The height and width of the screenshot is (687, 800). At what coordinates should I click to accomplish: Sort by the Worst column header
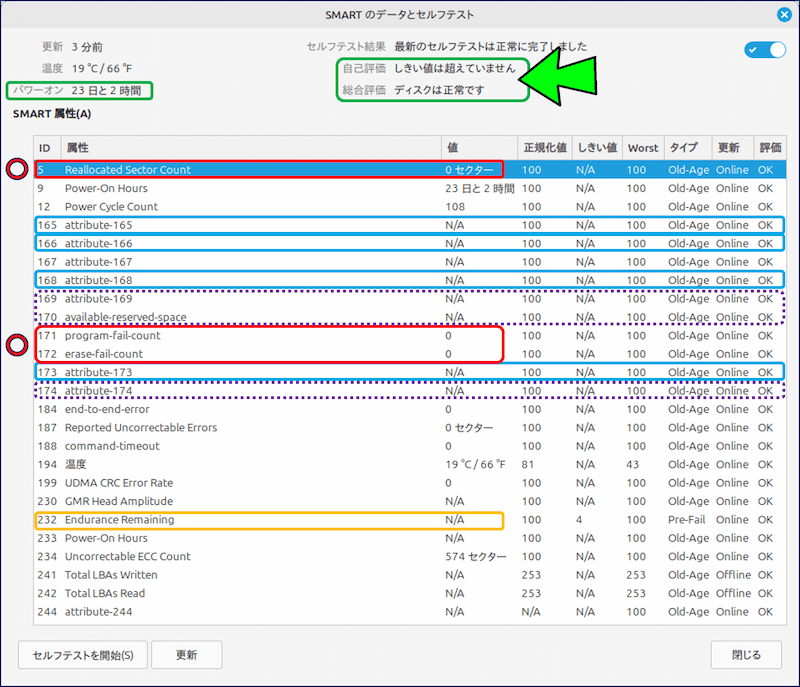(x=643, y=147)
